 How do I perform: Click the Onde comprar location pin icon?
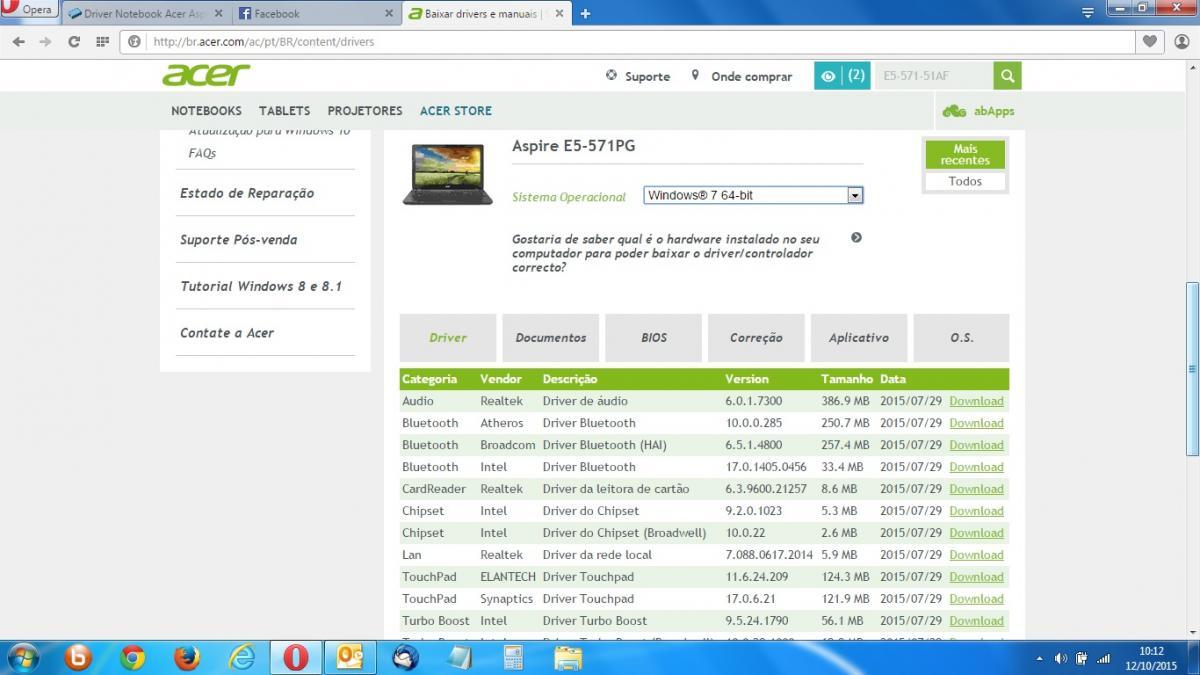click(x=695, y=75)
